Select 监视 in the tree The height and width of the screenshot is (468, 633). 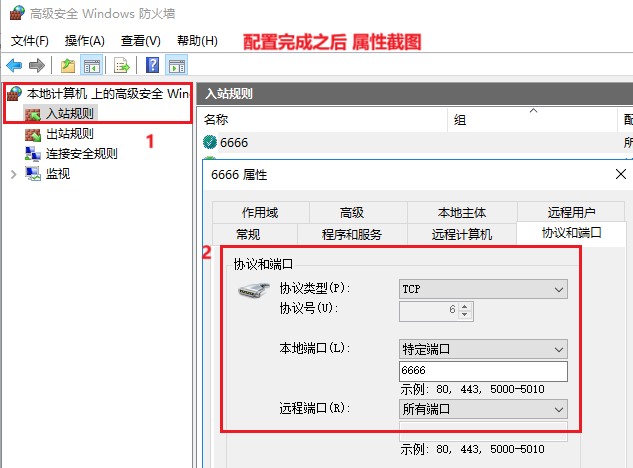click(x=58, y=174)
